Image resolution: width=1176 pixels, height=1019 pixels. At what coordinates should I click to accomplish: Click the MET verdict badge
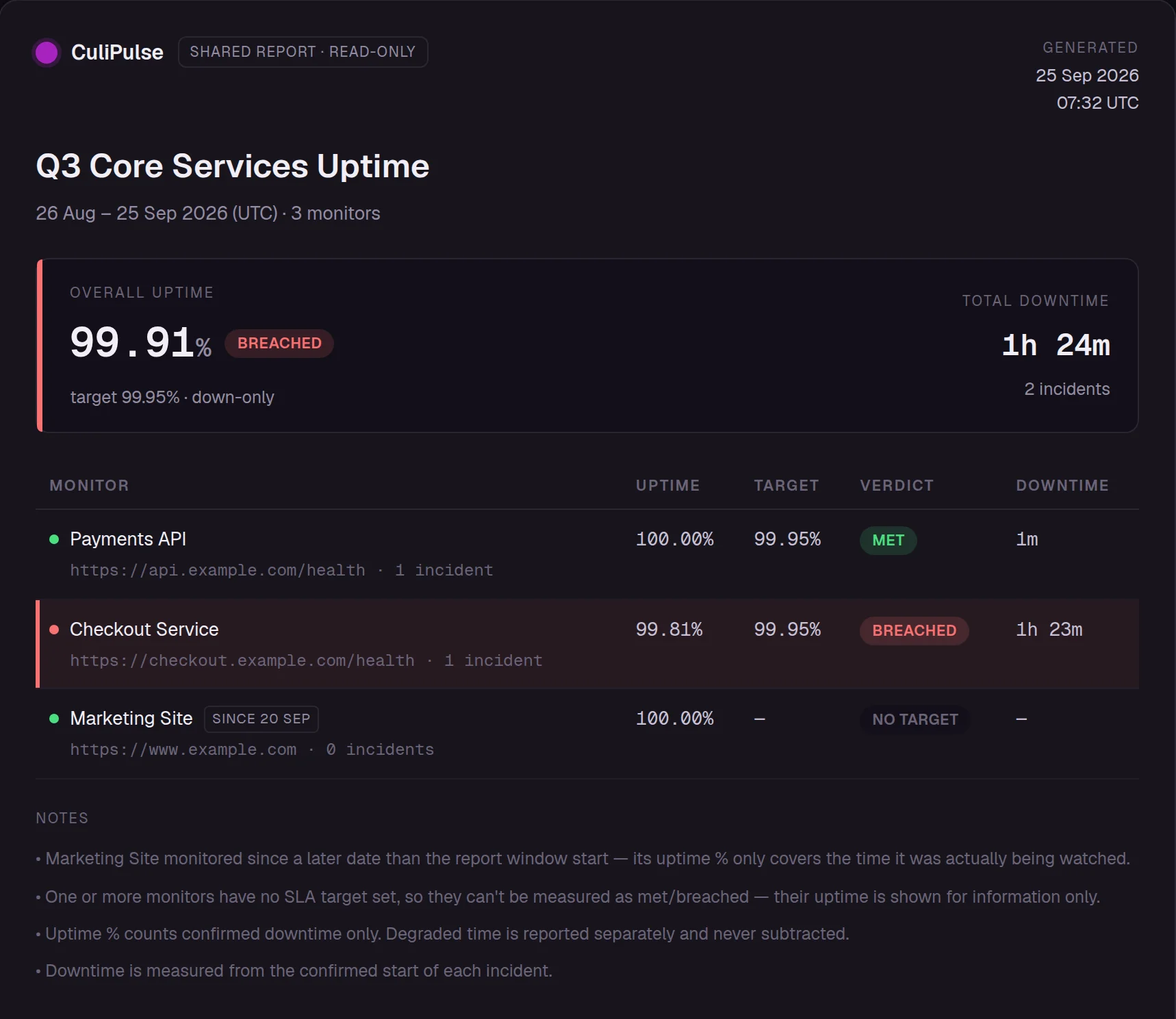point(889,540)
